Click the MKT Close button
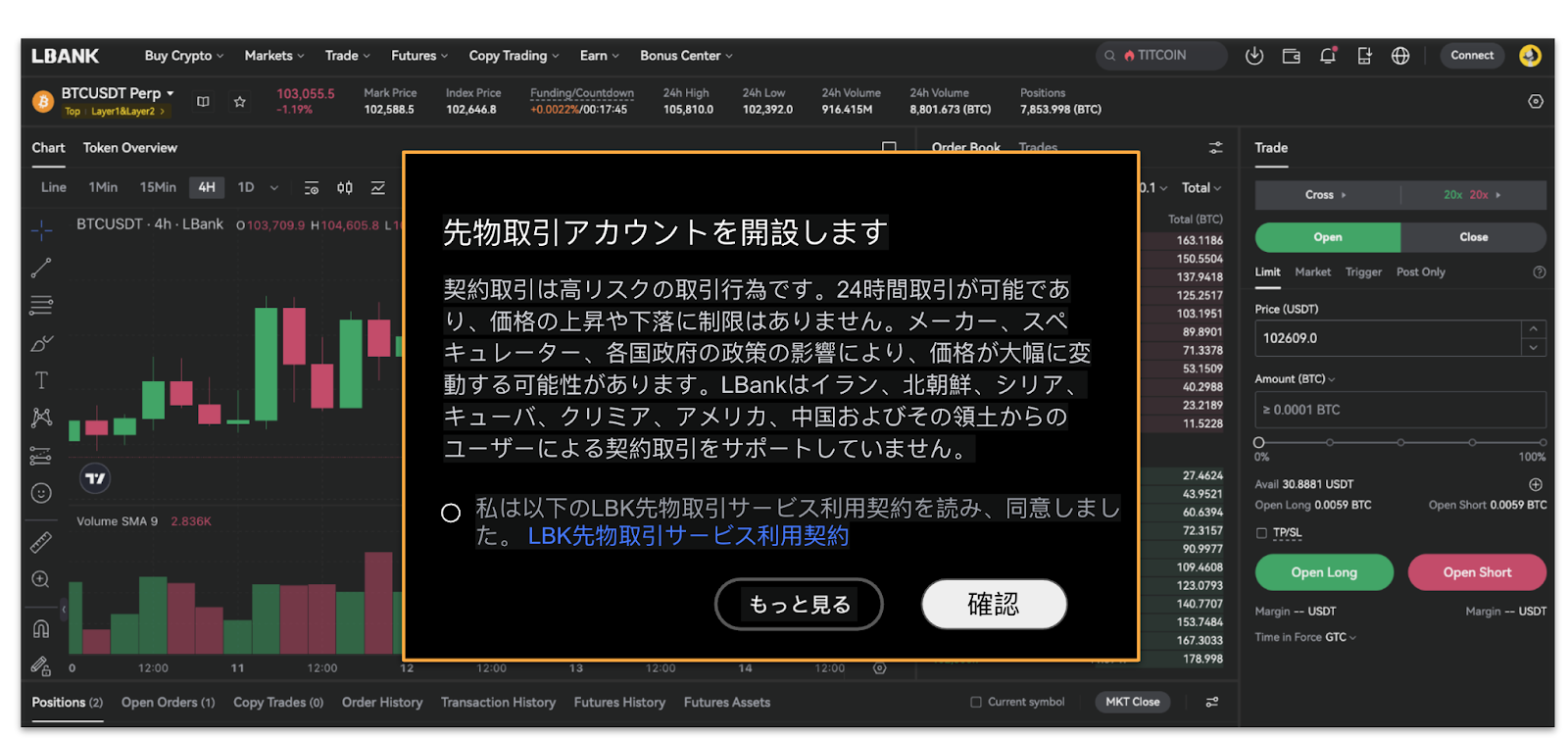Image resolution: width=1568 pixels, height=738 pixels. click(x=1132, y=702)
